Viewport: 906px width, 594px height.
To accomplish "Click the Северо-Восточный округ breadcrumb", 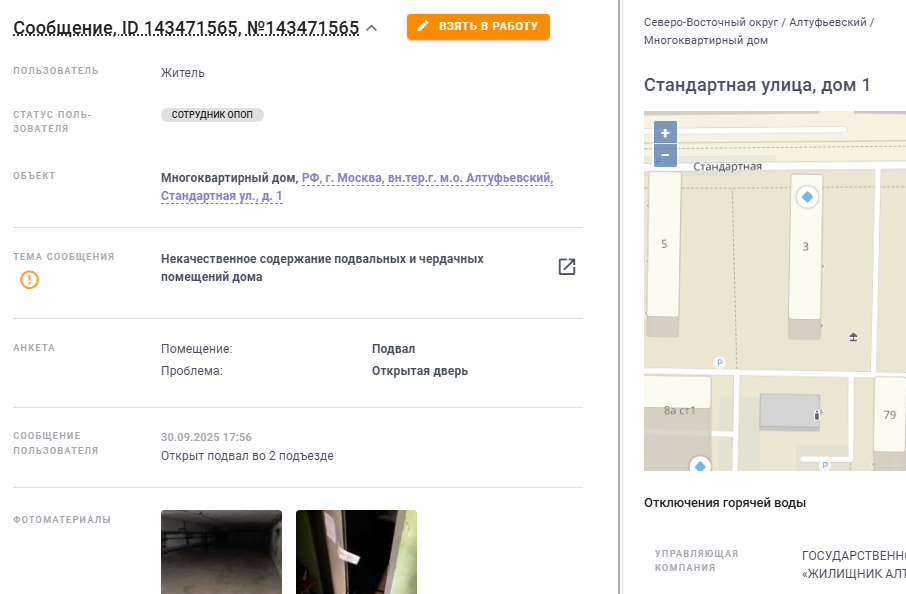I will [711, 22].
